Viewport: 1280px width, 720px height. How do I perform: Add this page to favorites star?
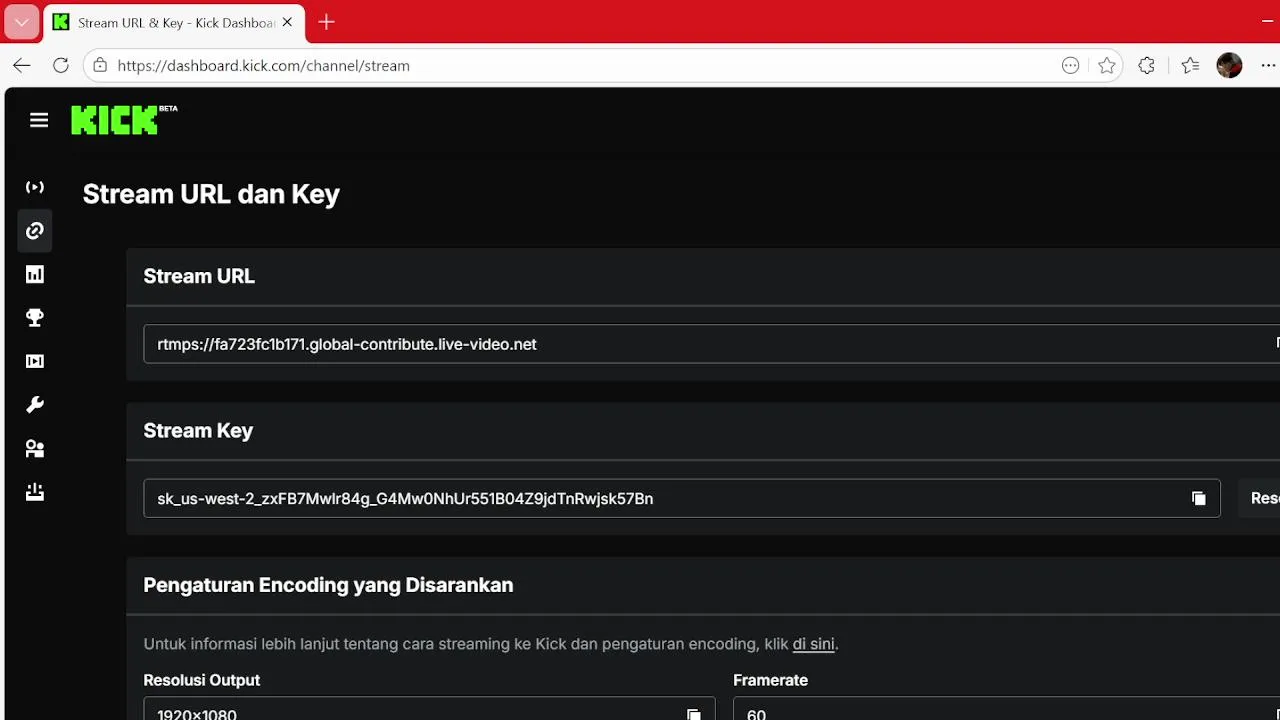1106,66
